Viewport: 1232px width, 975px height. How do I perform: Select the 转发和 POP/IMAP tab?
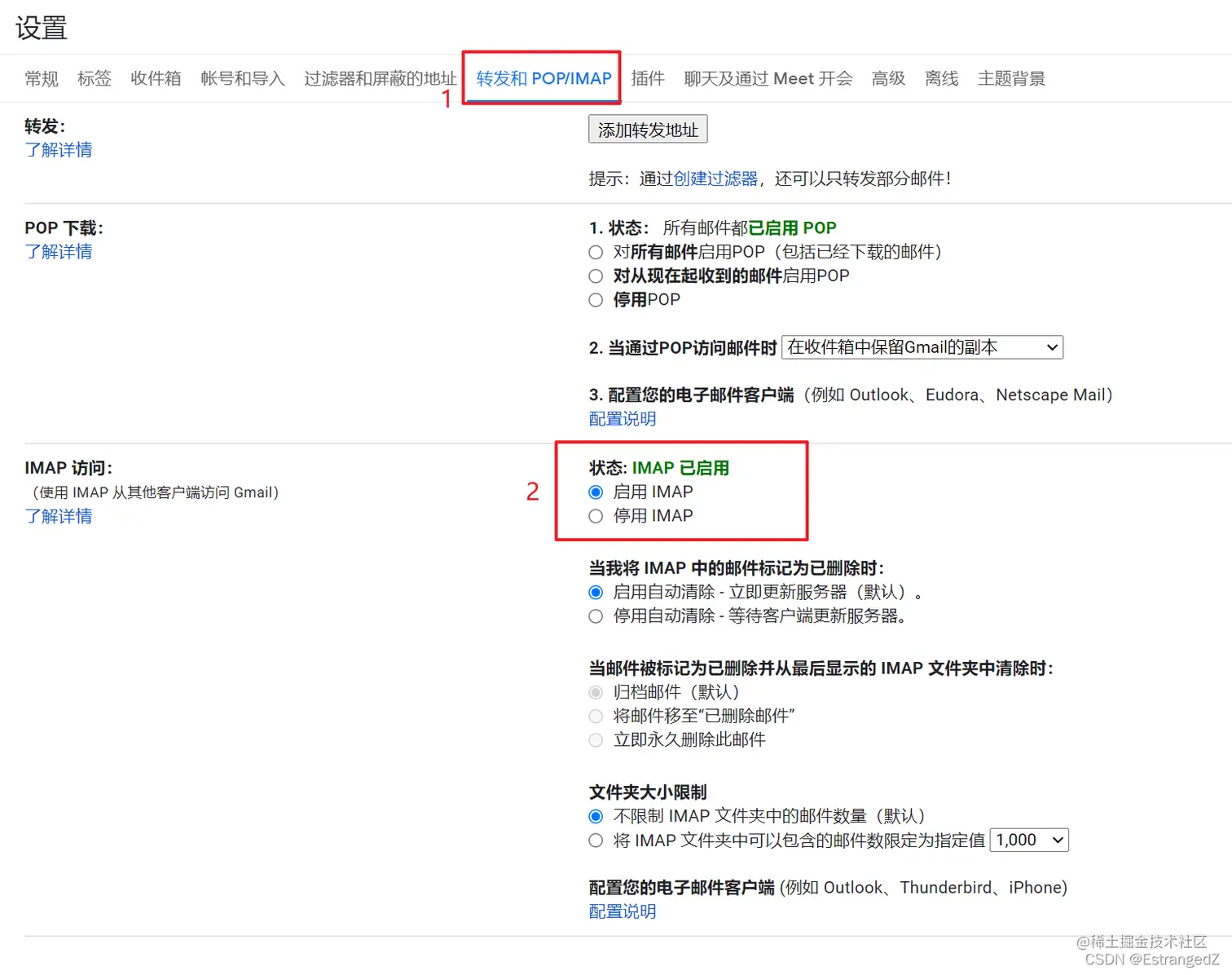(x=542, y=78)
